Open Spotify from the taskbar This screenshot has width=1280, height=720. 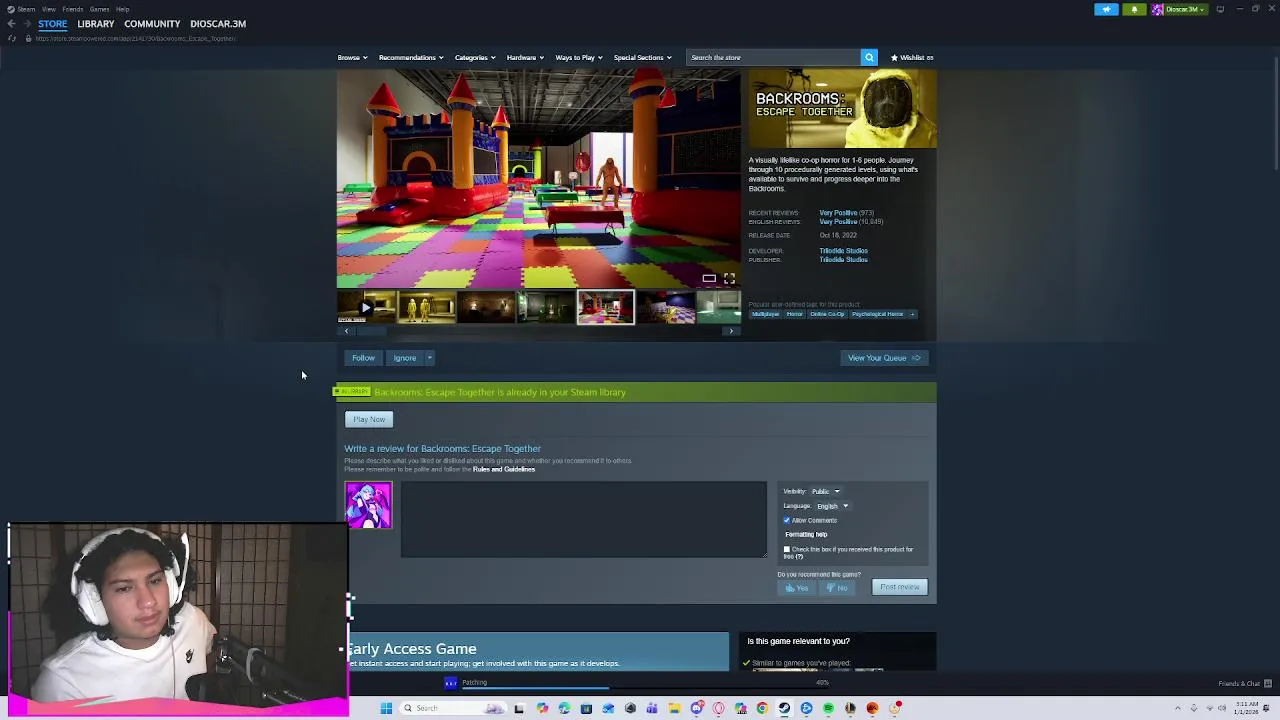[828, 708]
